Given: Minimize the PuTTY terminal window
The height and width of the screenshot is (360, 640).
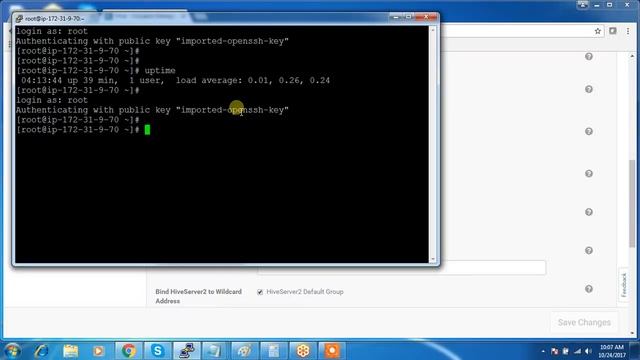Looking at the screenshot, I should click(x=395, y=17).
